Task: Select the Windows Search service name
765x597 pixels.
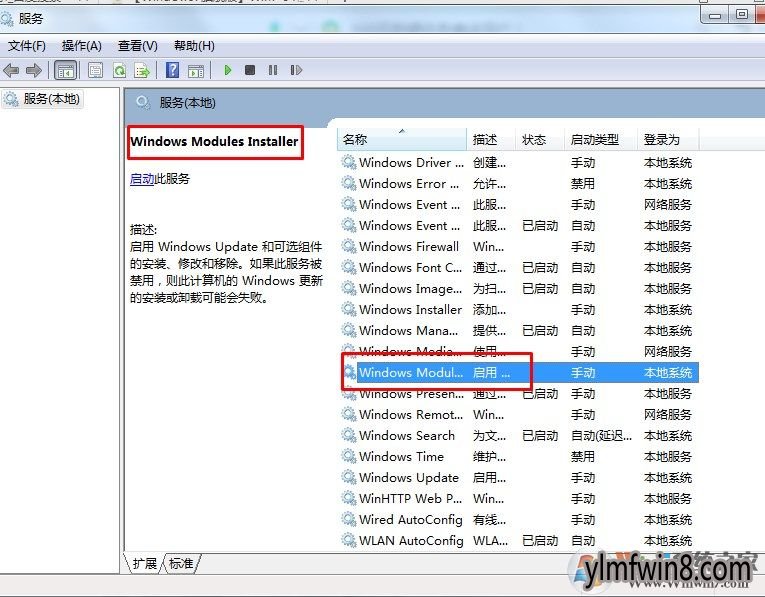Action: [x=407, y=436]
